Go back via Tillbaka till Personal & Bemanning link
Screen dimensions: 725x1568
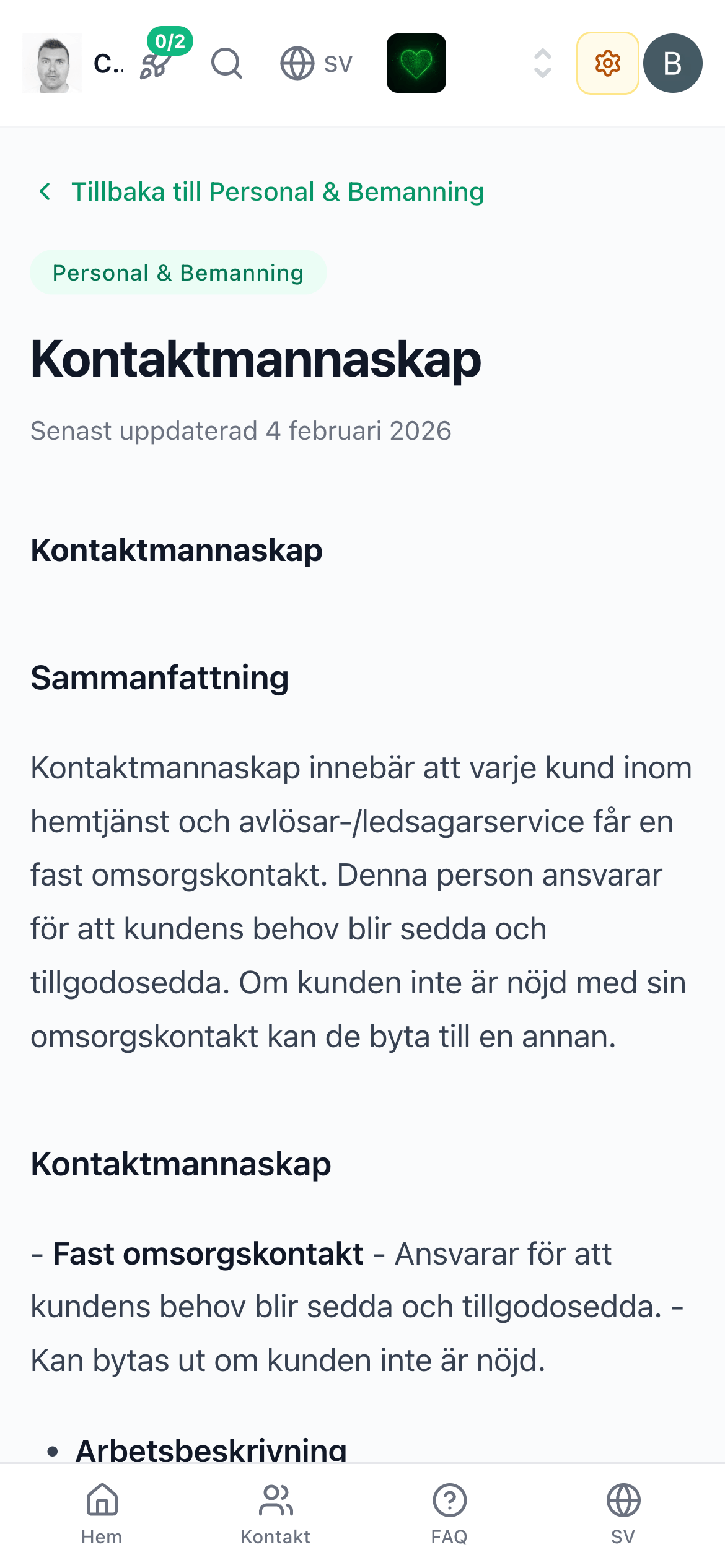point(278,191)
